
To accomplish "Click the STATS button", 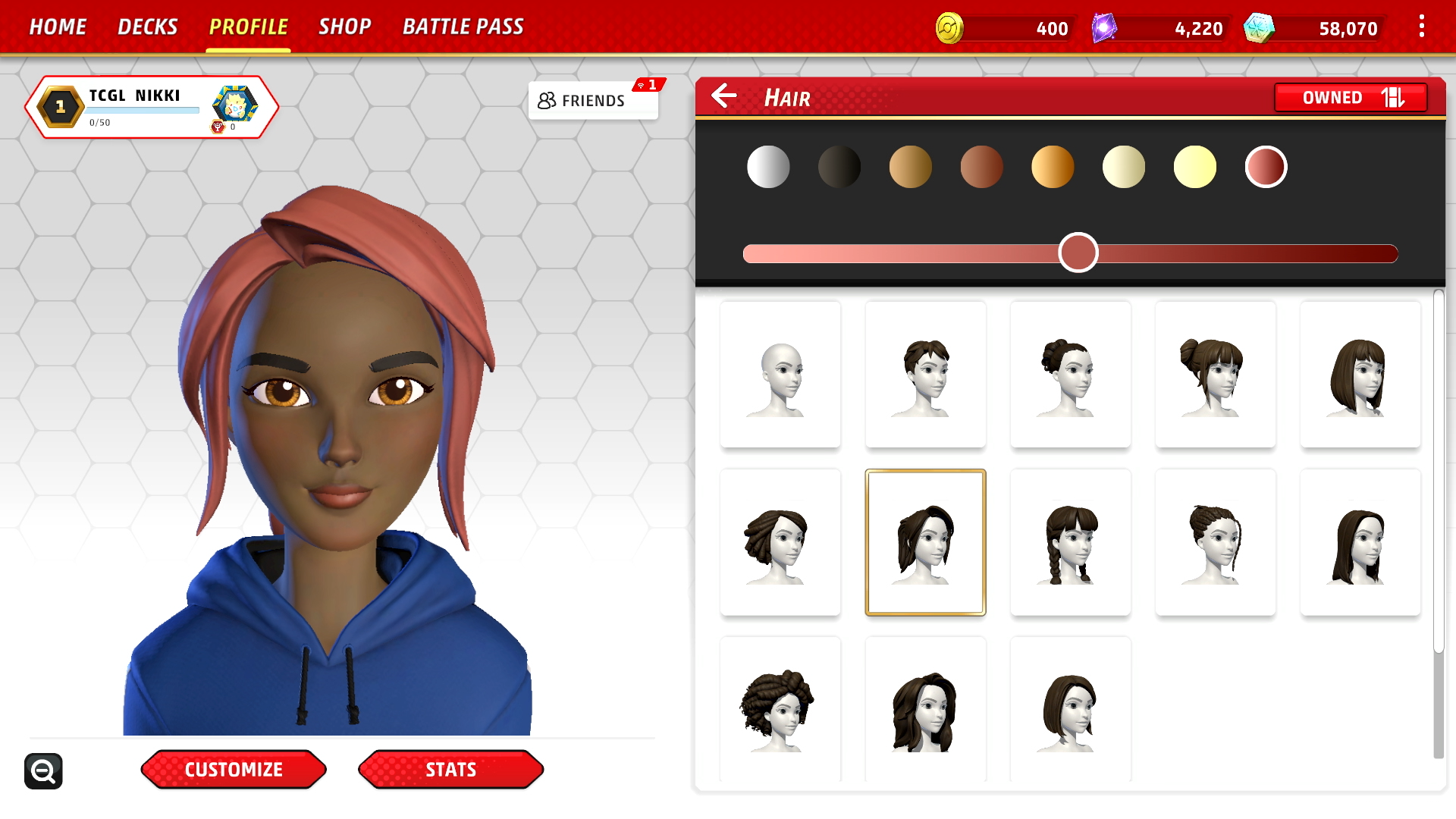I will (x=450, y=769).
